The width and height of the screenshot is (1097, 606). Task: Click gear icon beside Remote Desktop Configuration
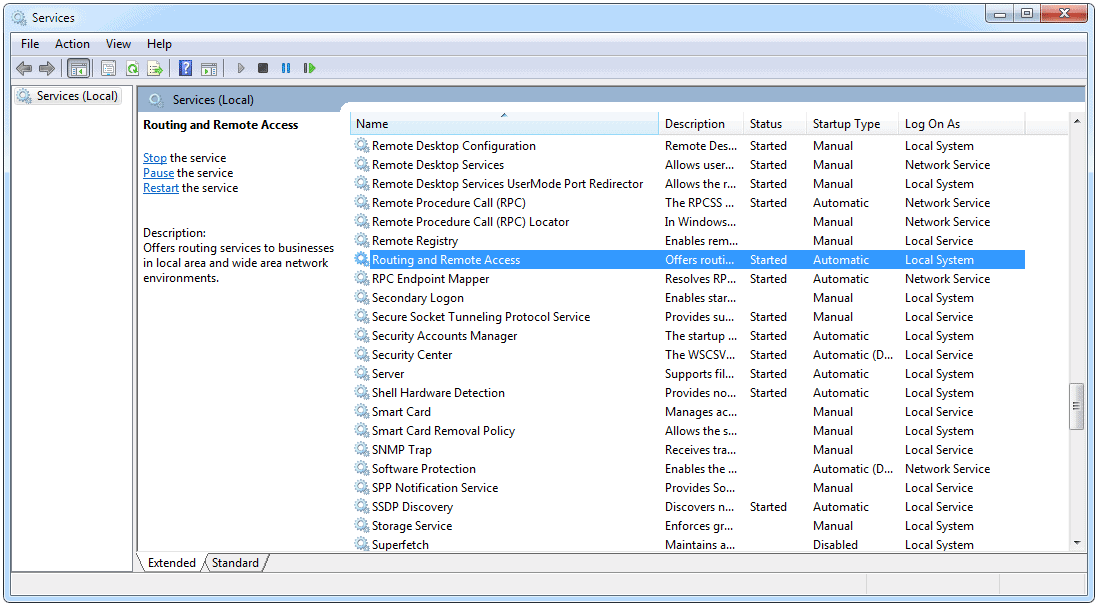(x=361, y=146)
